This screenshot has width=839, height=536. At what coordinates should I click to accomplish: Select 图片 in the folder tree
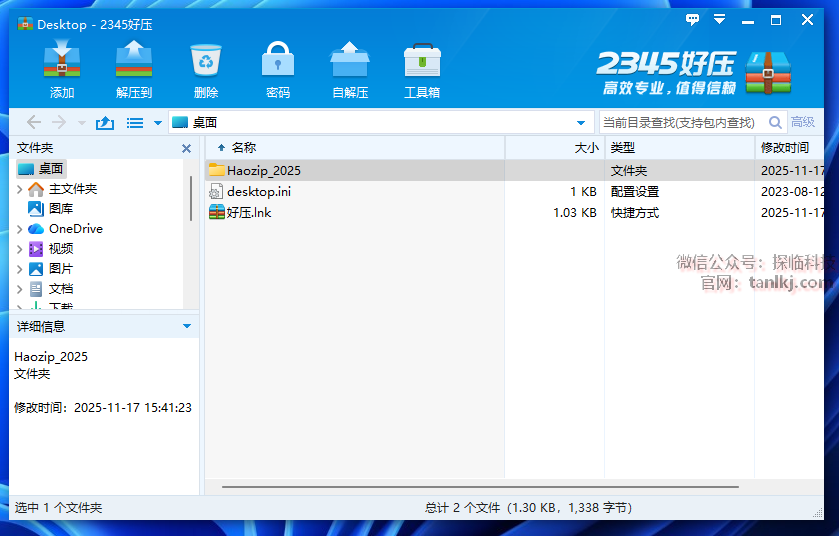(60, 269)
